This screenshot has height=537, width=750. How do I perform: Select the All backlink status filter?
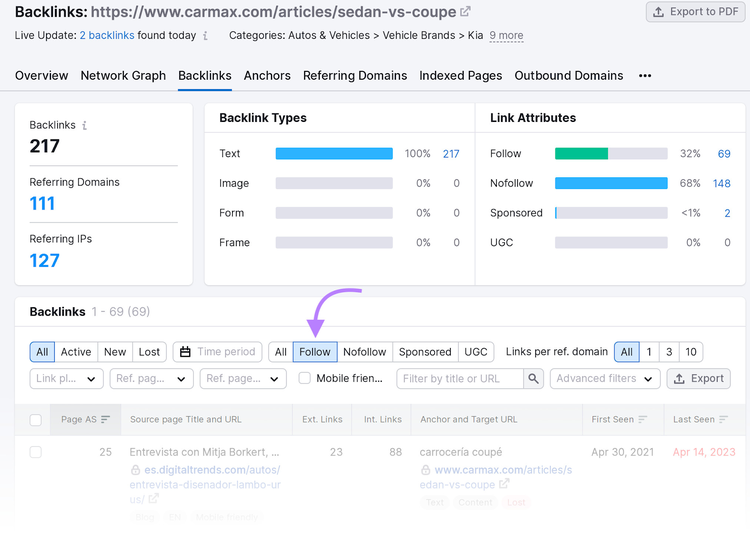click(42, 352)
